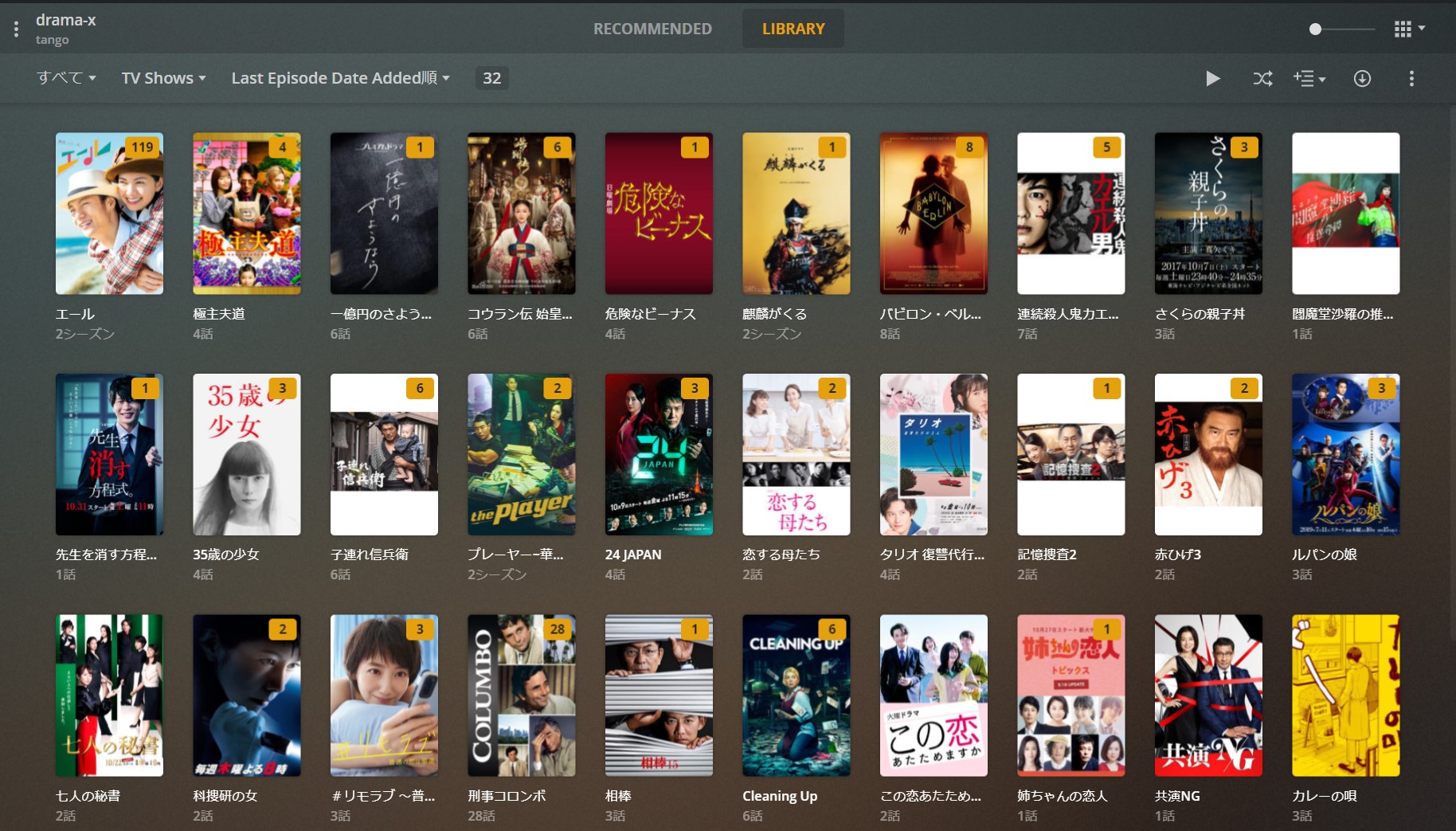Click 28話 under 刑事コロンボ
Viewport: 1456px width, 831px height.
481,816
